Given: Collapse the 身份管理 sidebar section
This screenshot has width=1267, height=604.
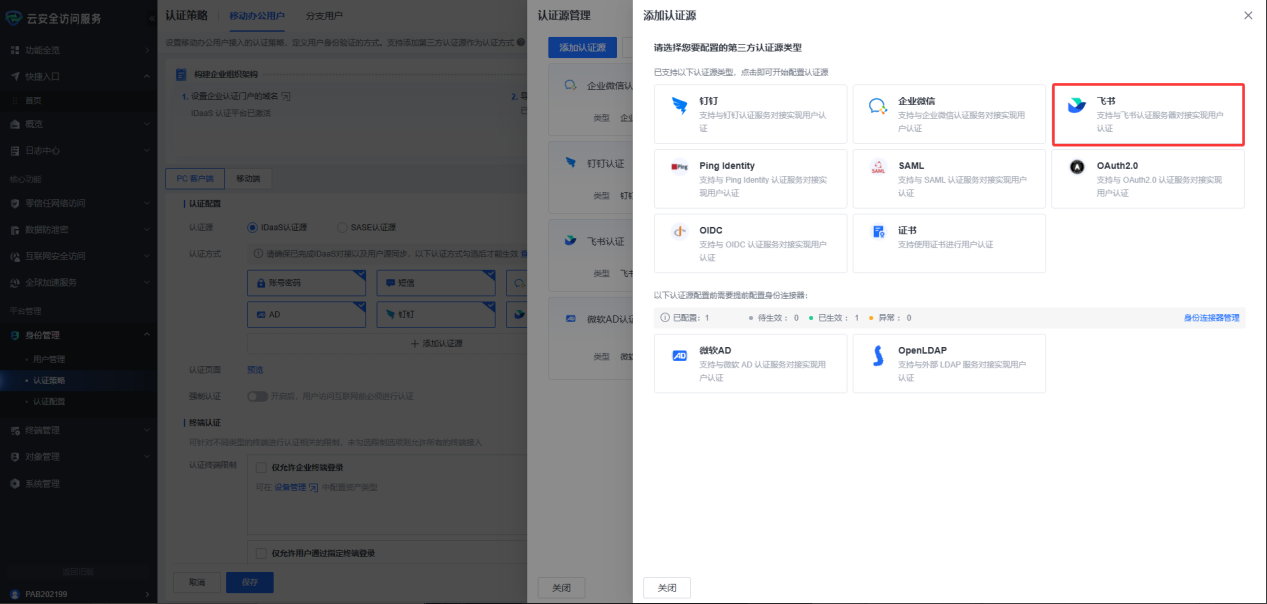Looking at the screenshot, I should tap(147, 335).
